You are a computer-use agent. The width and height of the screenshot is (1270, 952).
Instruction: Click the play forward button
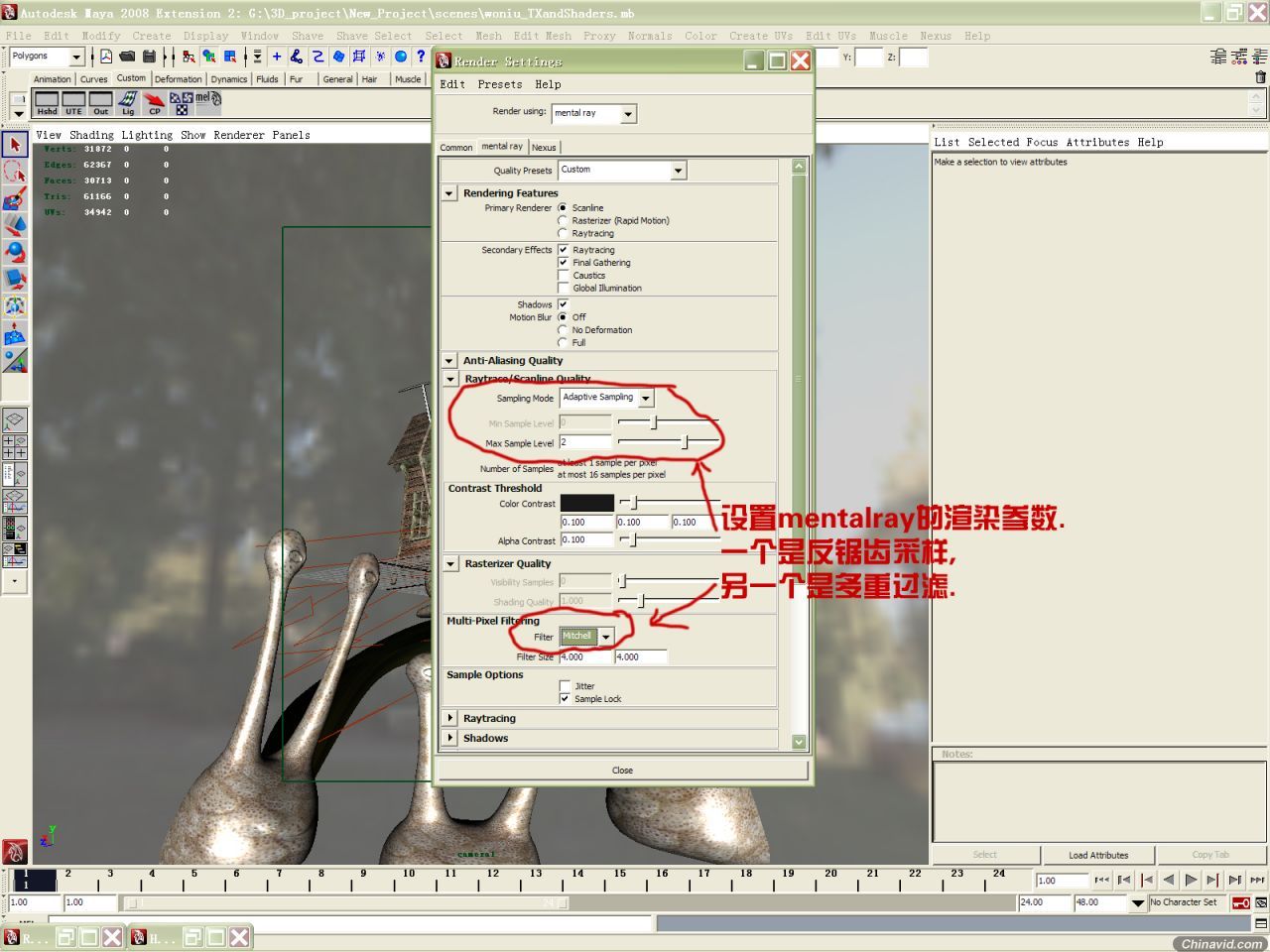coord(1191,880)
